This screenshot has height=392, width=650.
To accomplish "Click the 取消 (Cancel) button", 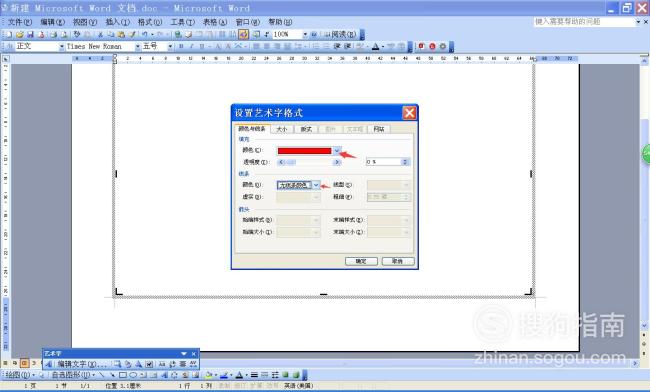I will (x=398, y=261).
